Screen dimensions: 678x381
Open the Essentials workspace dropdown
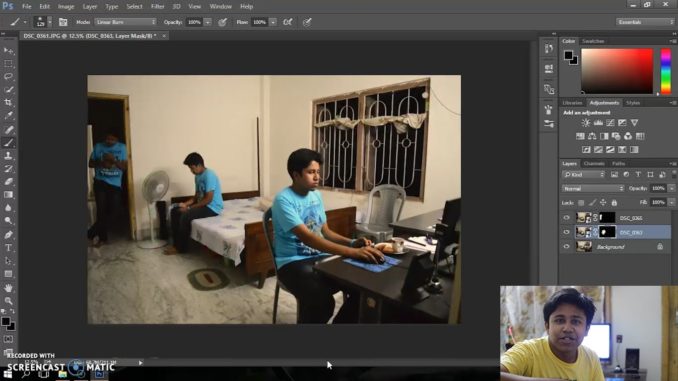[645, 22]
